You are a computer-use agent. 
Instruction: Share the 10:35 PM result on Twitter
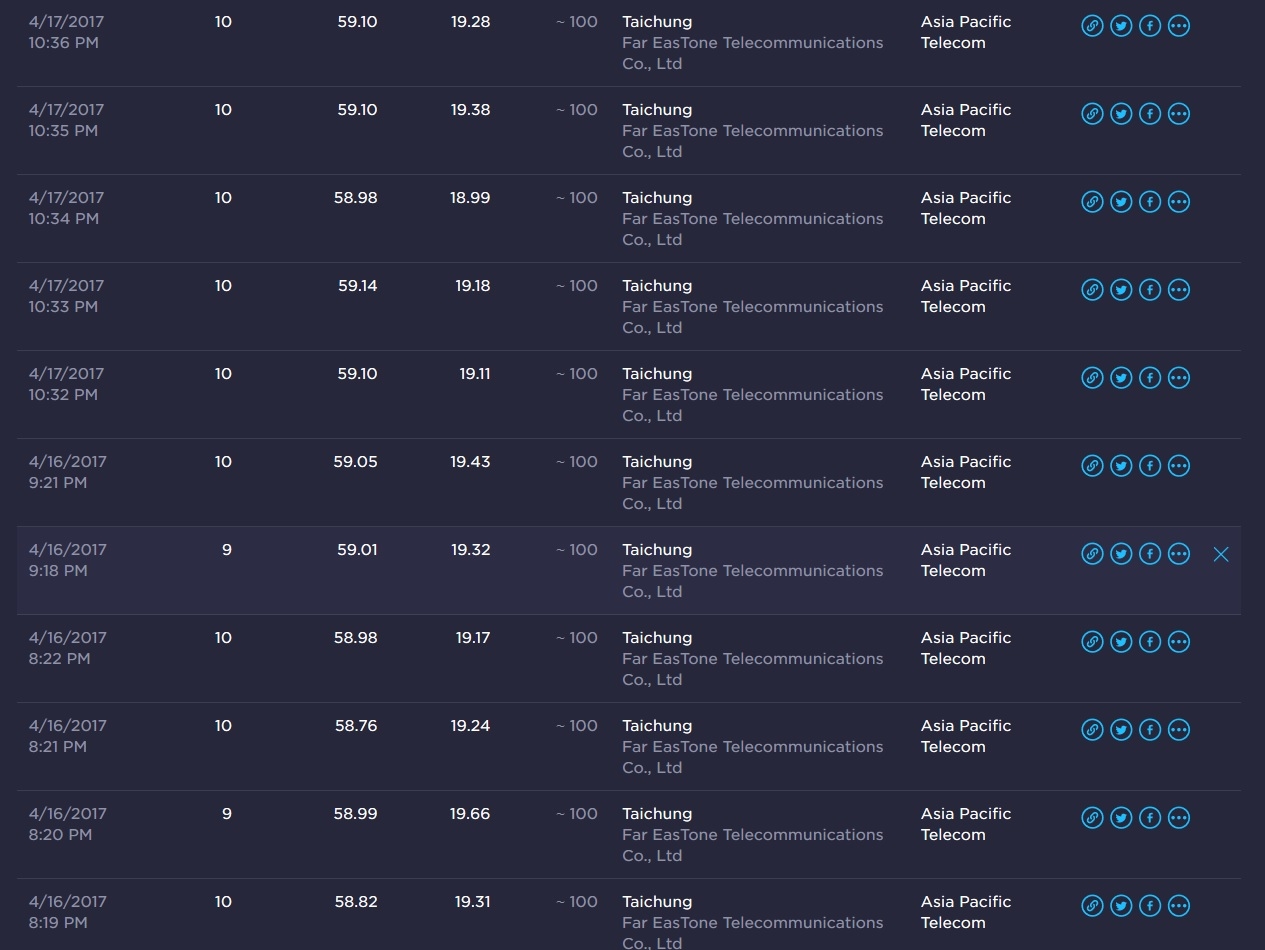[1121, 114]
